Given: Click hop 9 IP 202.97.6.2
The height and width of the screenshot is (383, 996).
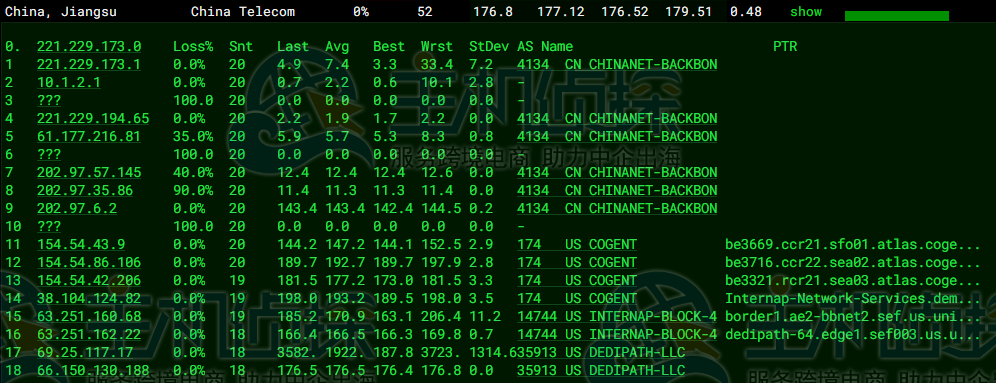Looking at the screenshot, I should tap(77, 208).
